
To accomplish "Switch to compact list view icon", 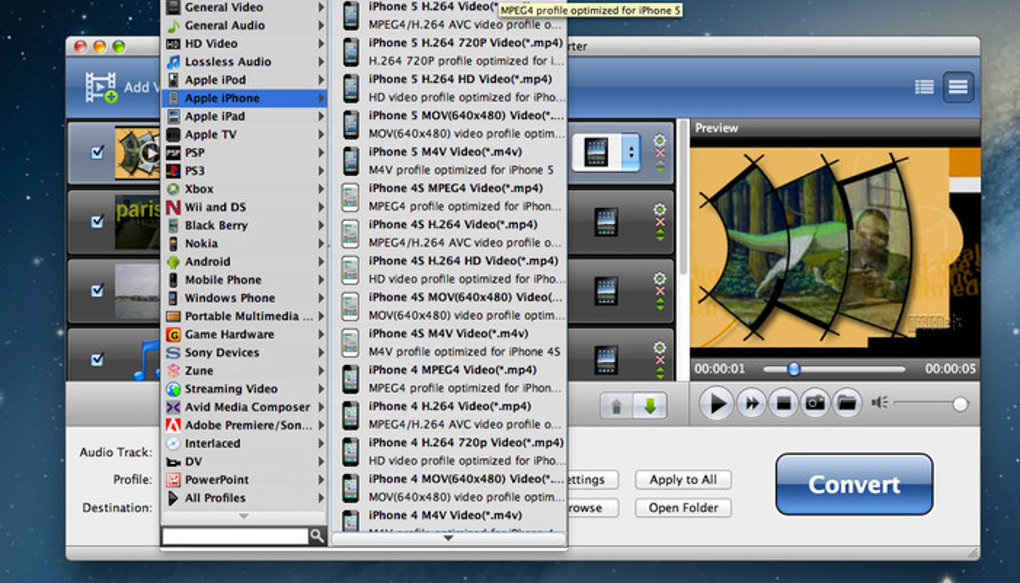I will click(958, 87).
